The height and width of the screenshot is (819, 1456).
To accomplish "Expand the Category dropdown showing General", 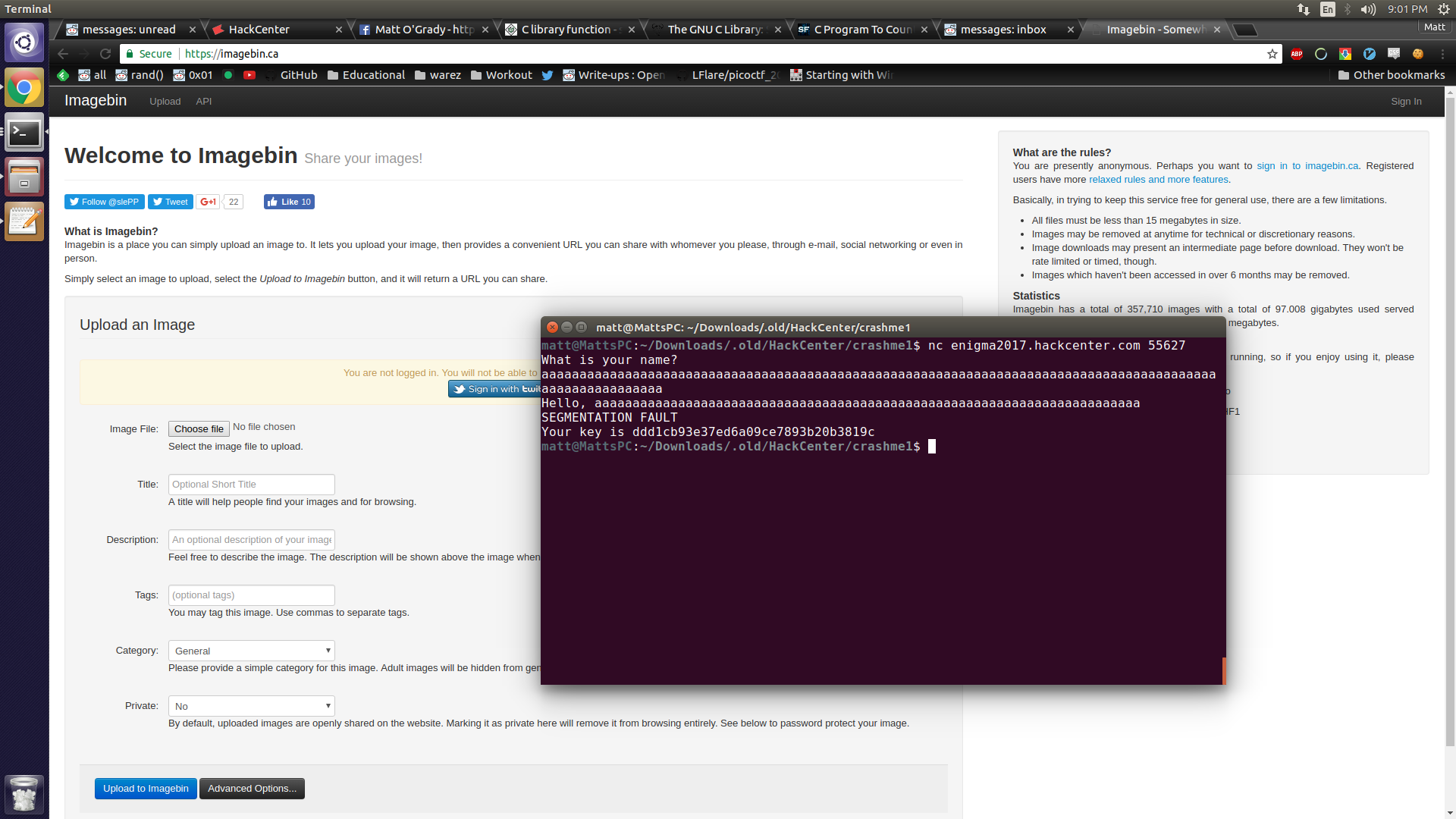I will [251, 651].
